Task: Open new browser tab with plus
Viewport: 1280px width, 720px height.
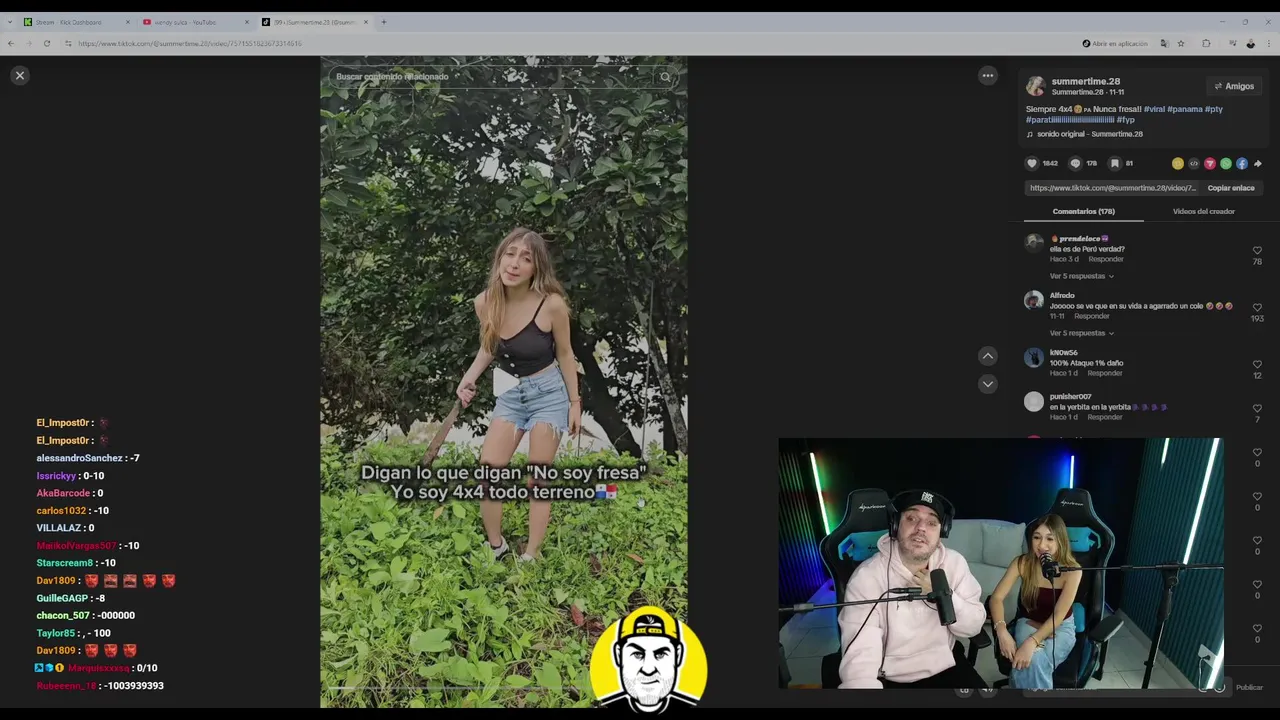Action: click(383, 22)
